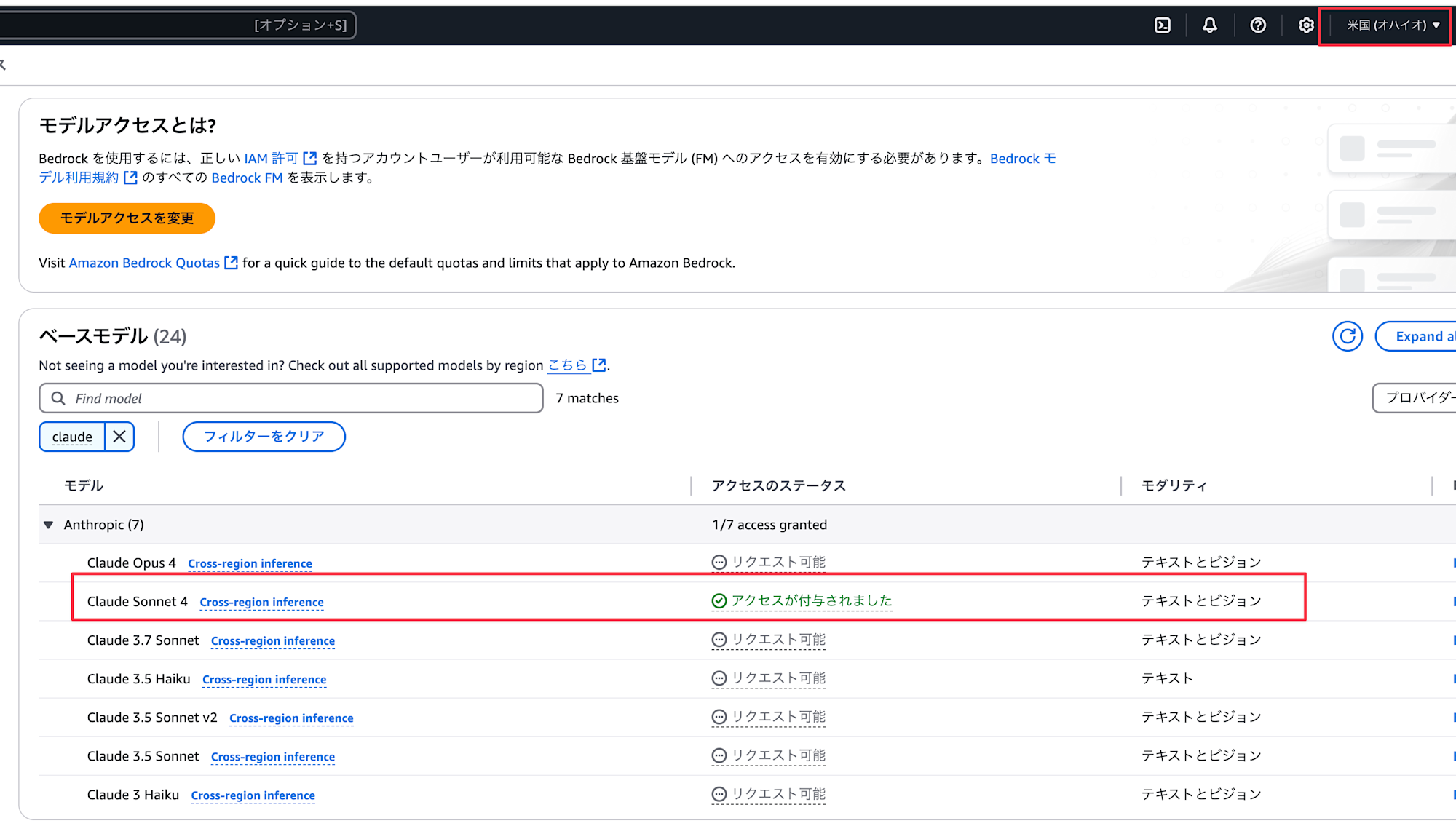Collapse the Anthropic (7) group

point(49,525)
